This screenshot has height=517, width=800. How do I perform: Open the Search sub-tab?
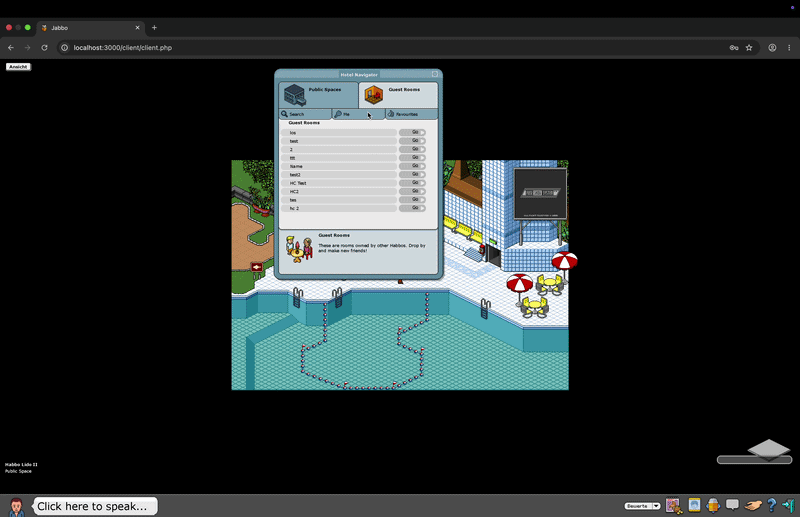click(306, 114)
